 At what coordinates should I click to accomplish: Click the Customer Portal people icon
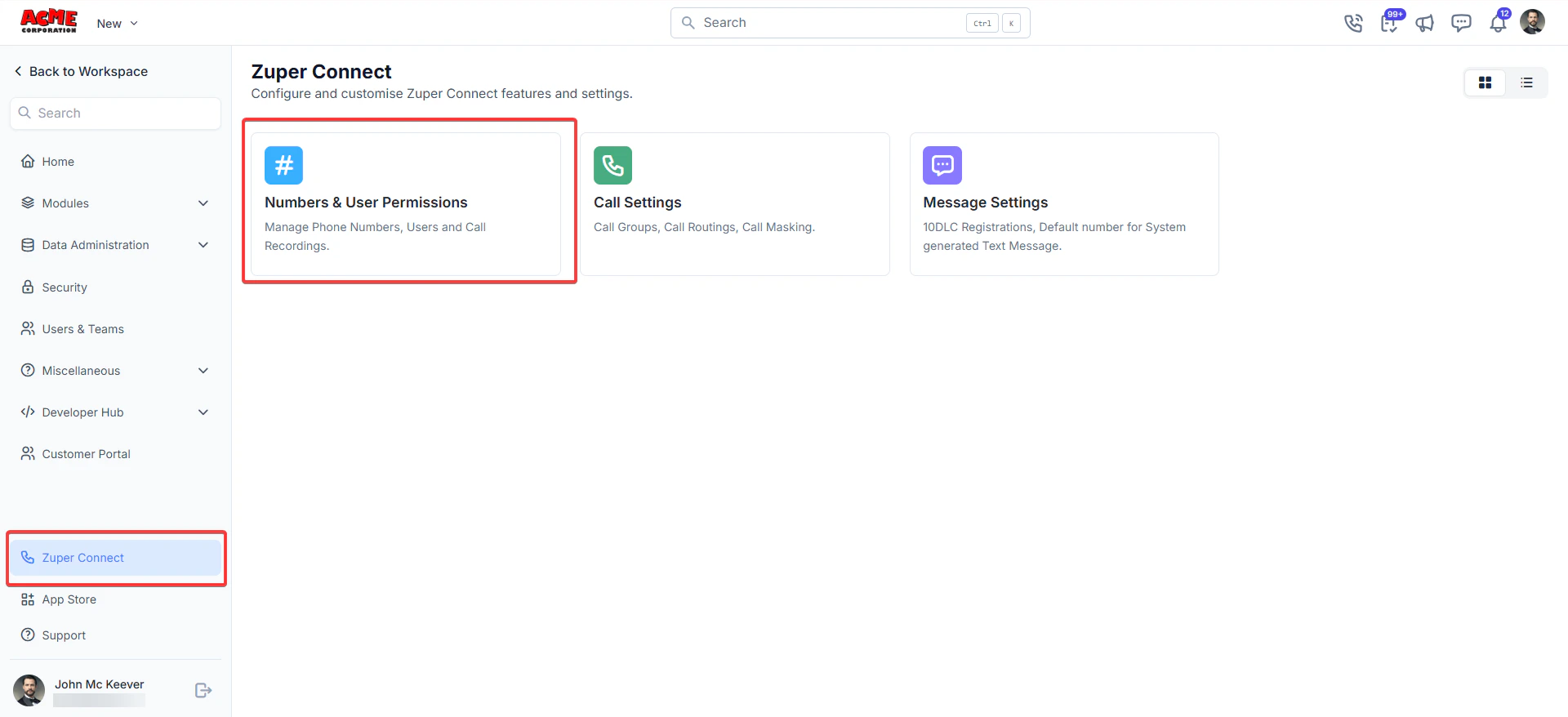point(28,453)
